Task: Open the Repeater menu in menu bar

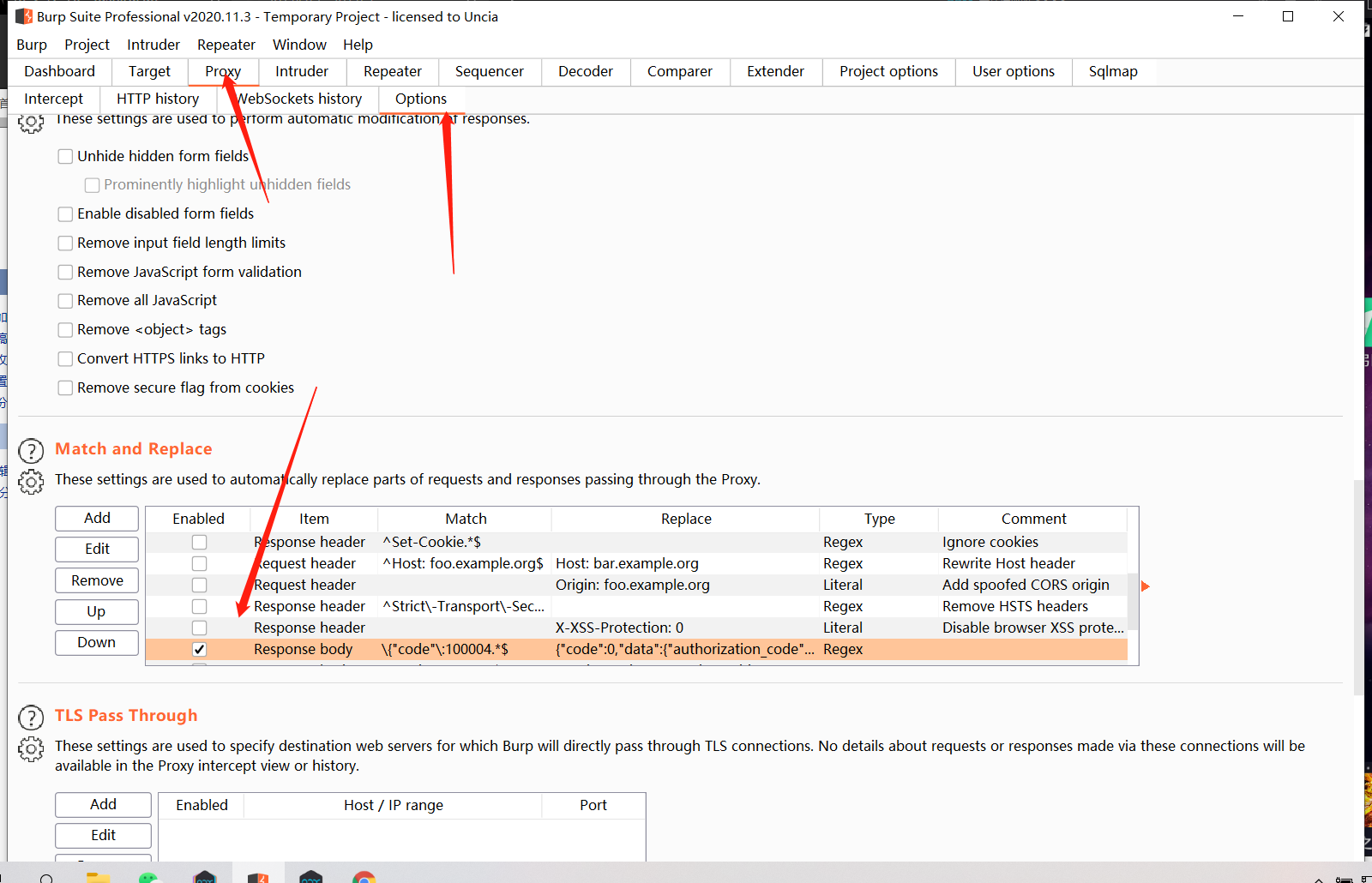Action: pyautogui.click(x=226, y=45)
